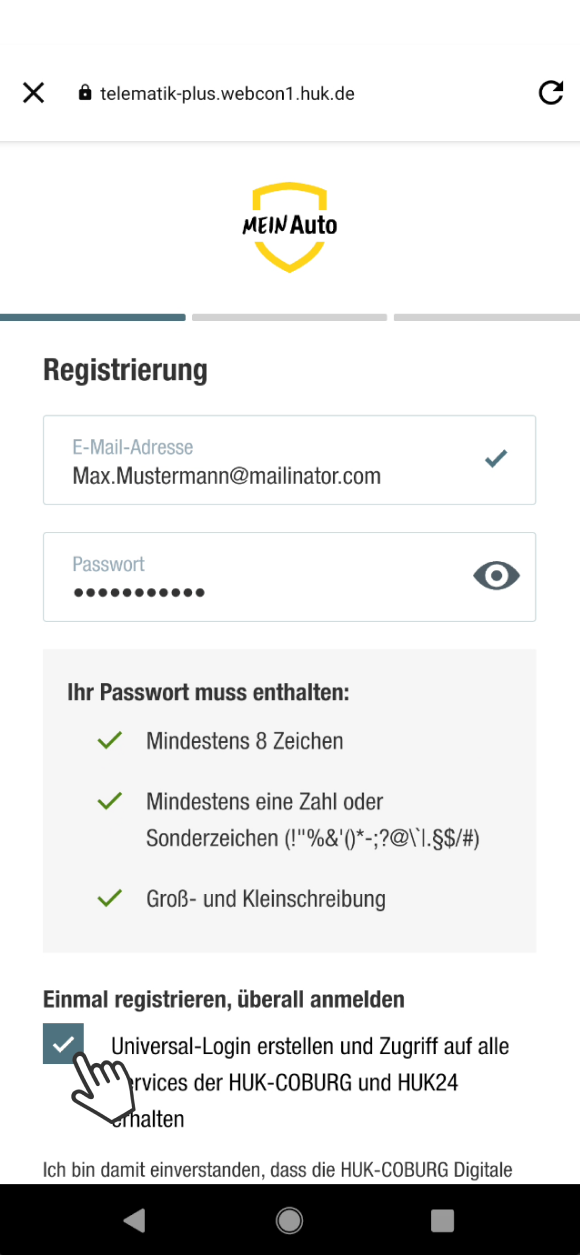Close the webview with the X icon

click(x=33, y=92)
